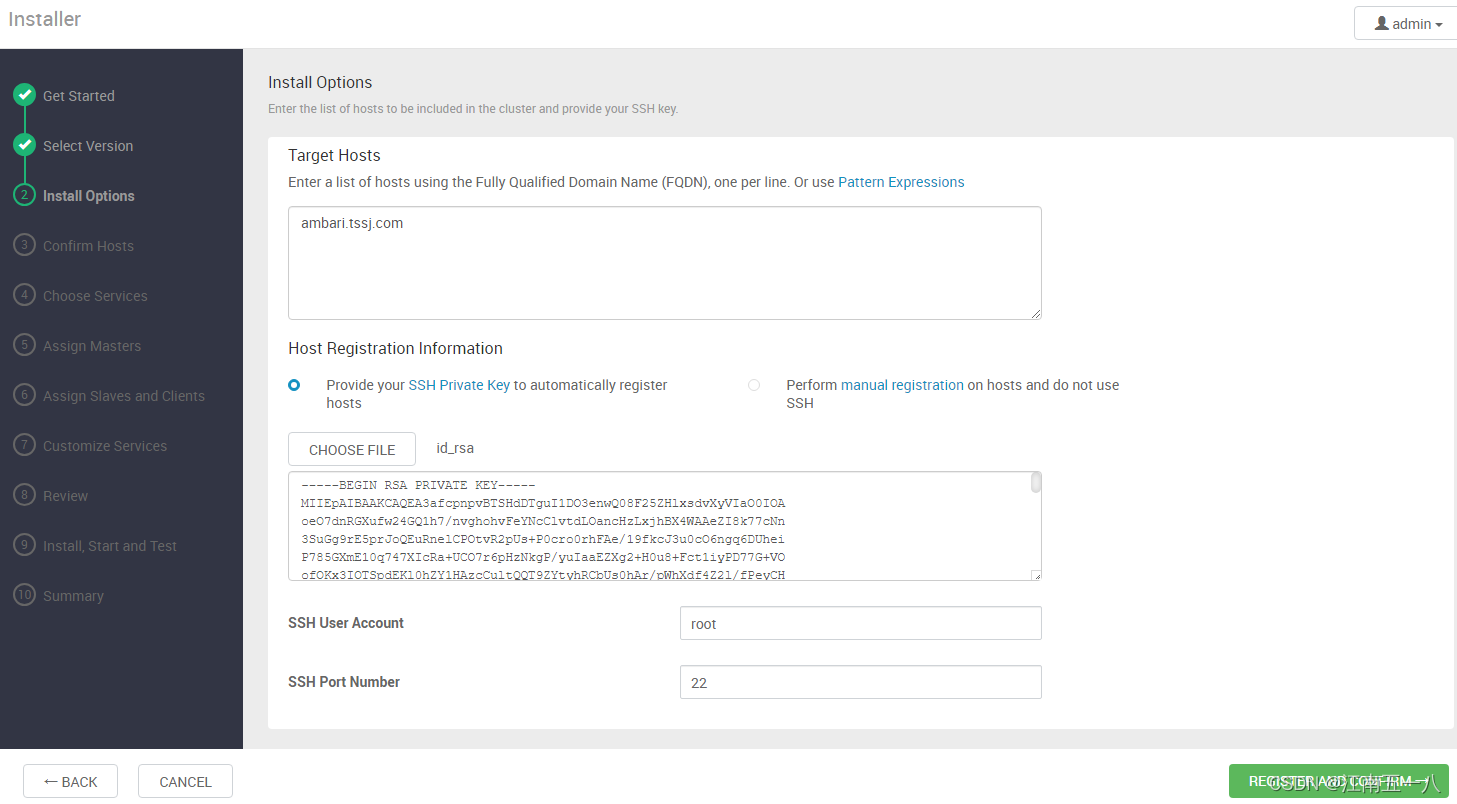
Task: Click the BACK button
Action: (70, 781)
